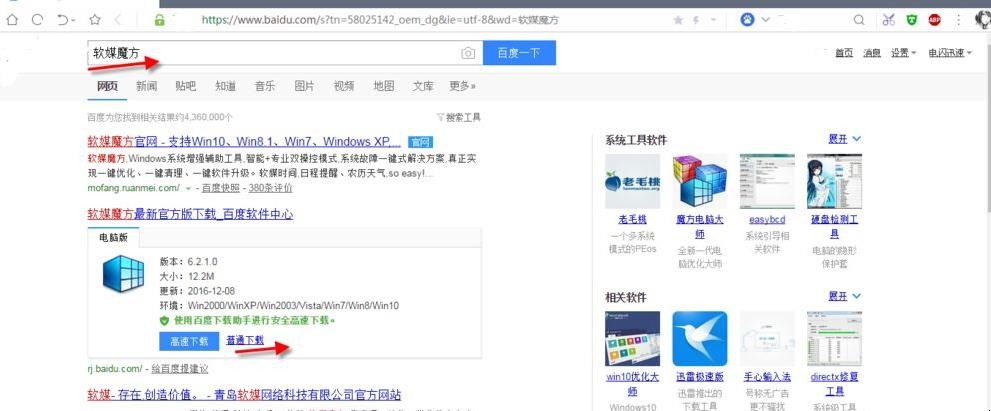This screenshot has height=411, width=991.
Task: Open the 更多» tab menu
Action: (x=463, y=86)
